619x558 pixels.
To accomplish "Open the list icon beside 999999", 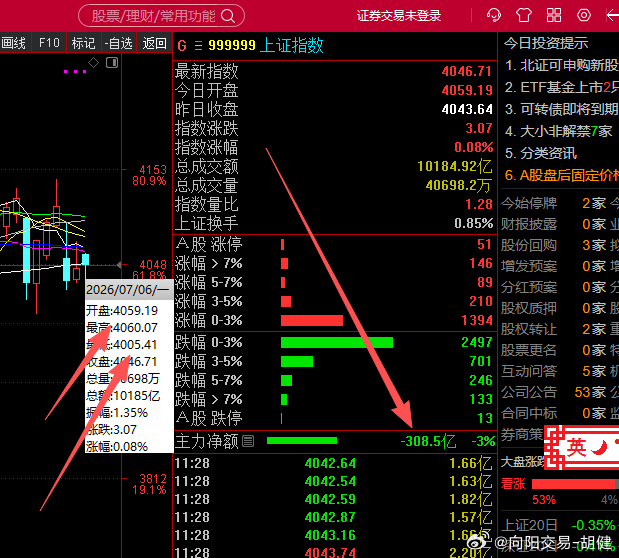I will pyautogui.click(x=198, y=45).
